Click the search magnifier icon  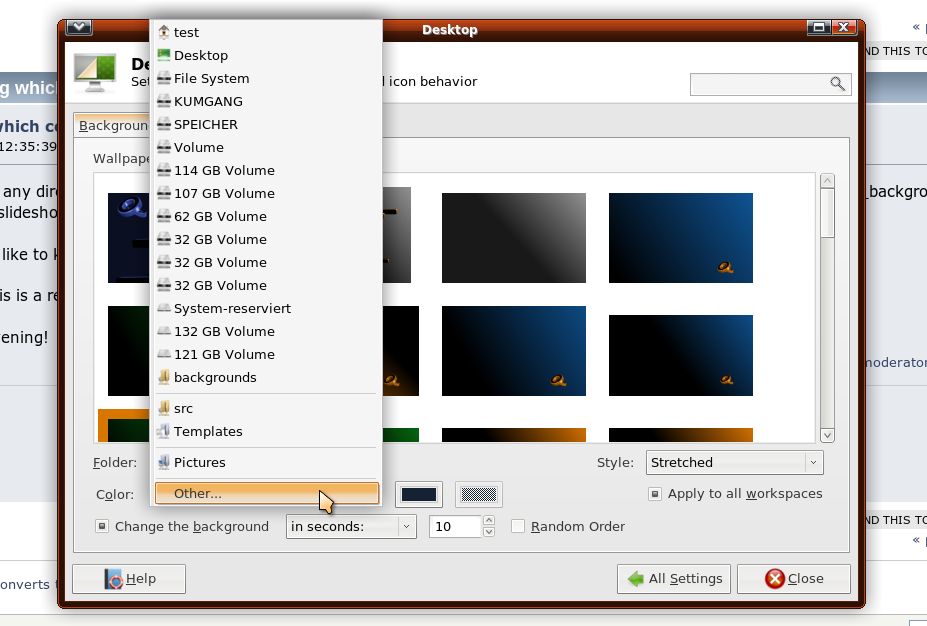(x=837, y=84)
